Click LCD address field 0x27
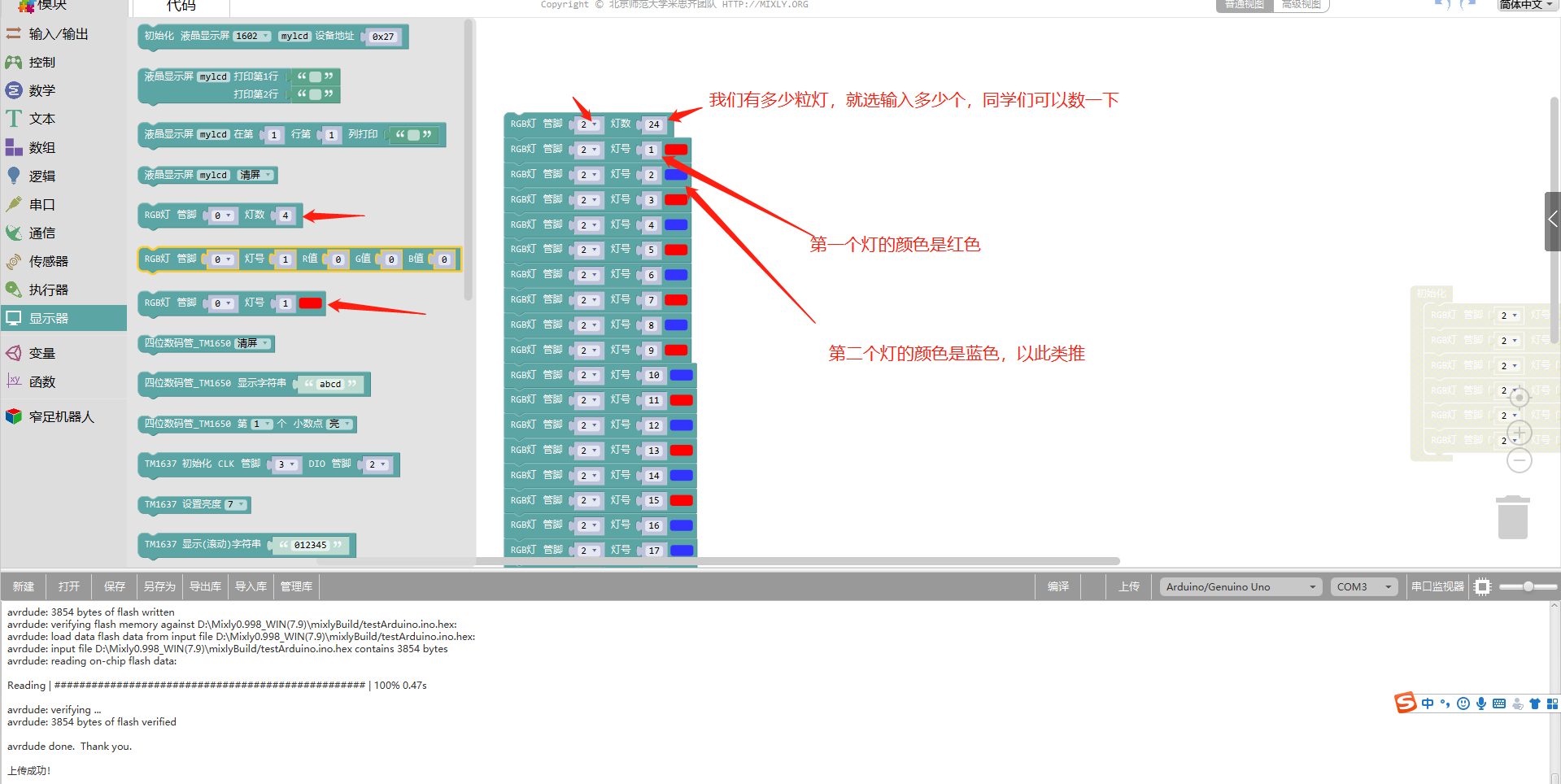Image resolution: width=1561 pixels, height=784 pixels. coord(383,37)
